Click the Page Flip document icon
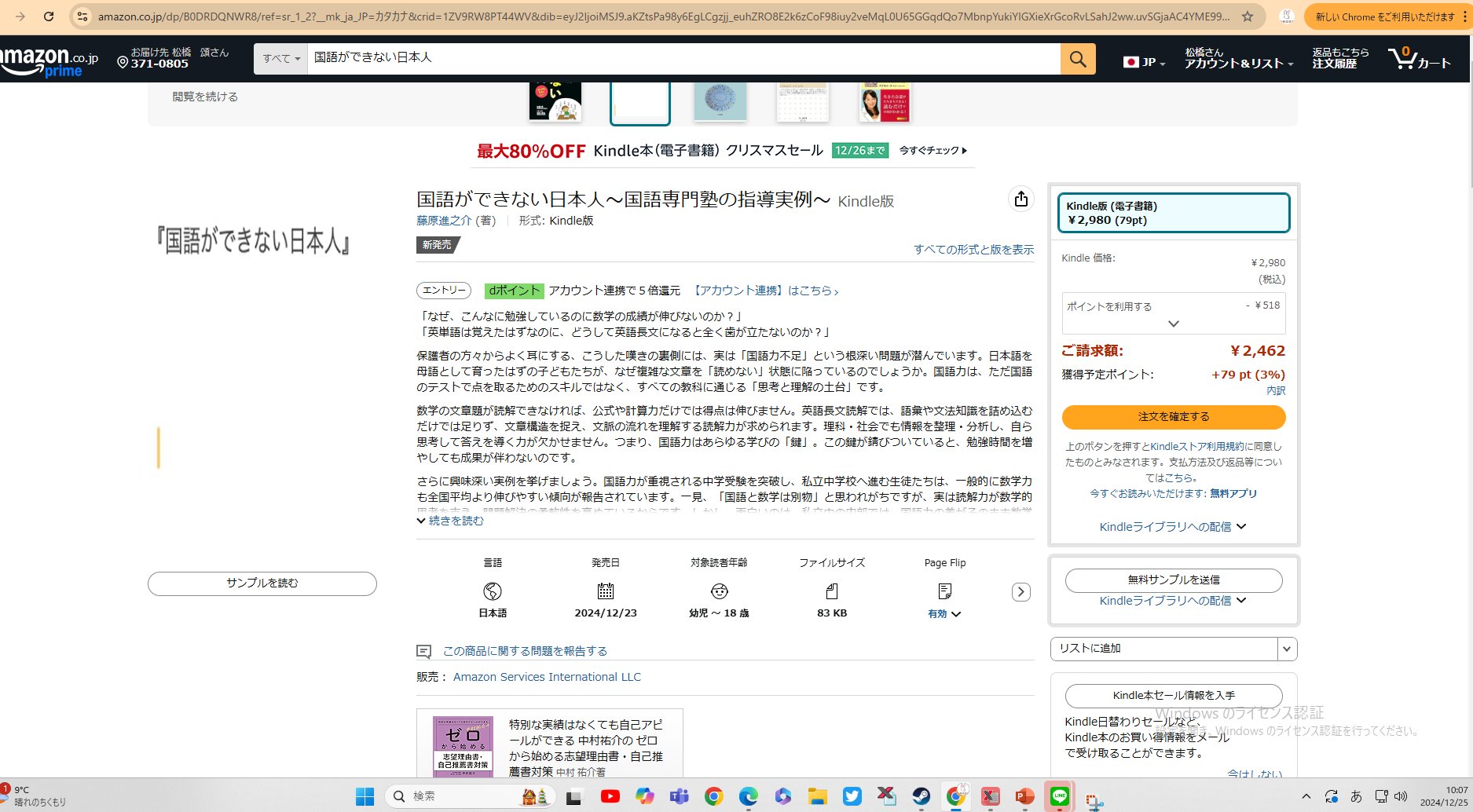1473x812 pixels. [944, 591]
